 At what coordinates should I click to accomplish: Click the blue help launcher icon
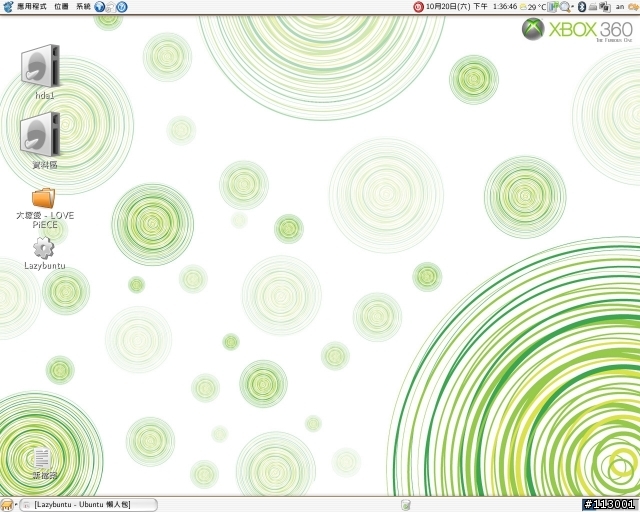(122, 7)
